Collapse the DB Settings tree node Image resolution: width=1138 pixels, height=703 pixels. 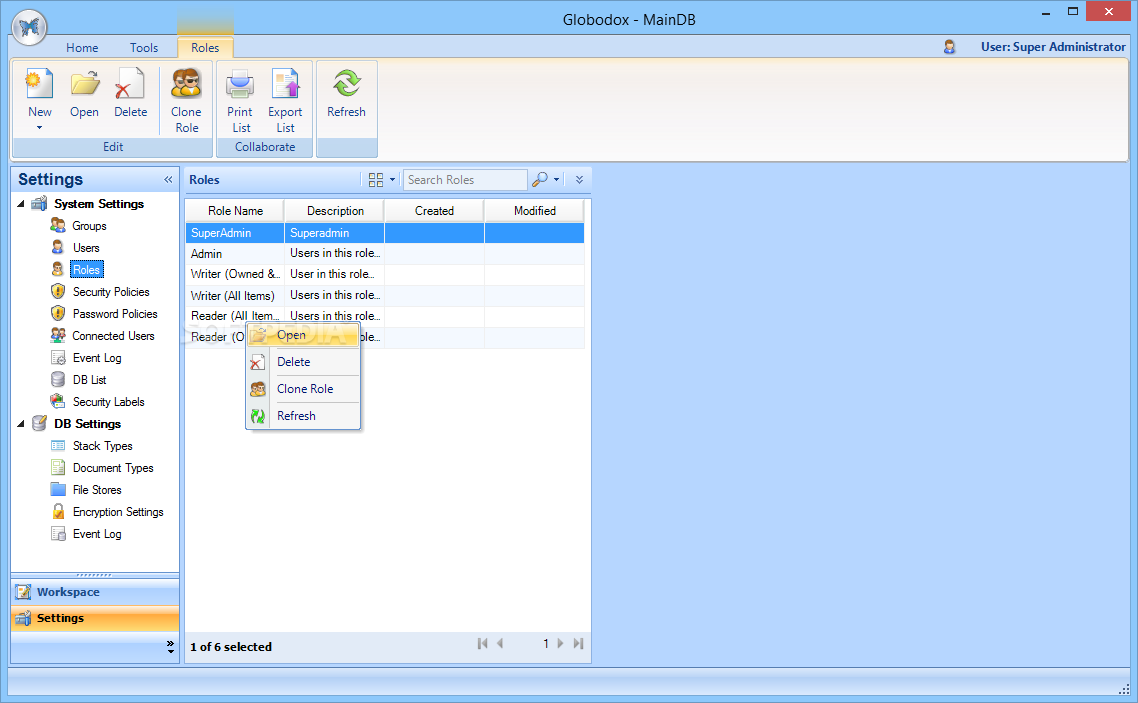coord(21,424)
